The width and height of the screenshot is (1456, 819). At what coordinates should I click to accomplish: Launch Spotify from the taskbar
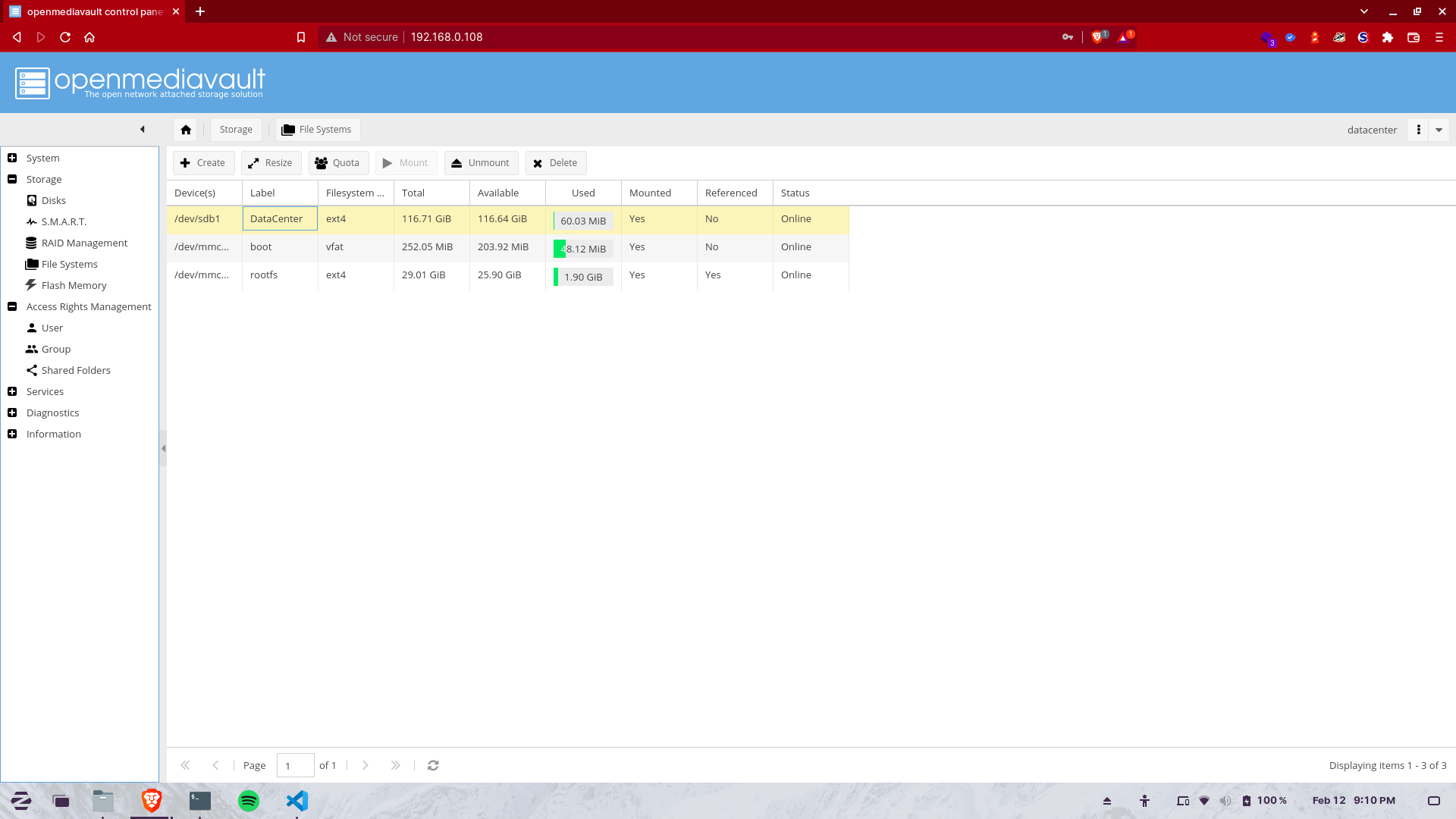click(249, 801)
